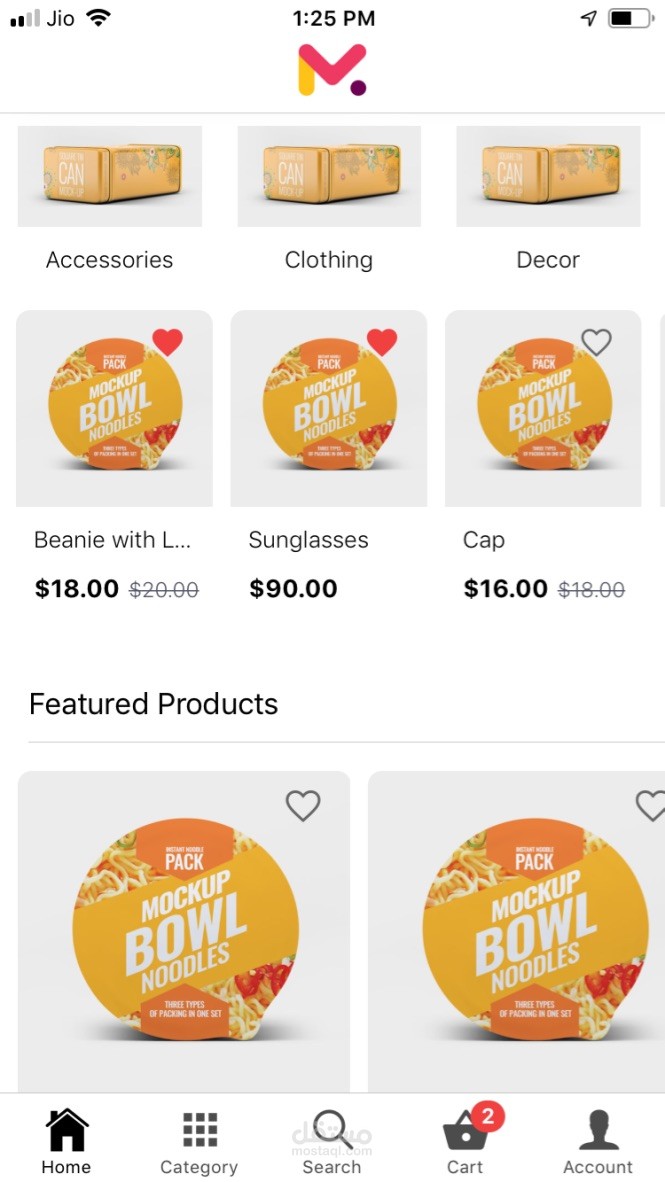Viewport: 665px width, 1182px height.
Task: Select the Clothing category label
Action: (329, 260)
